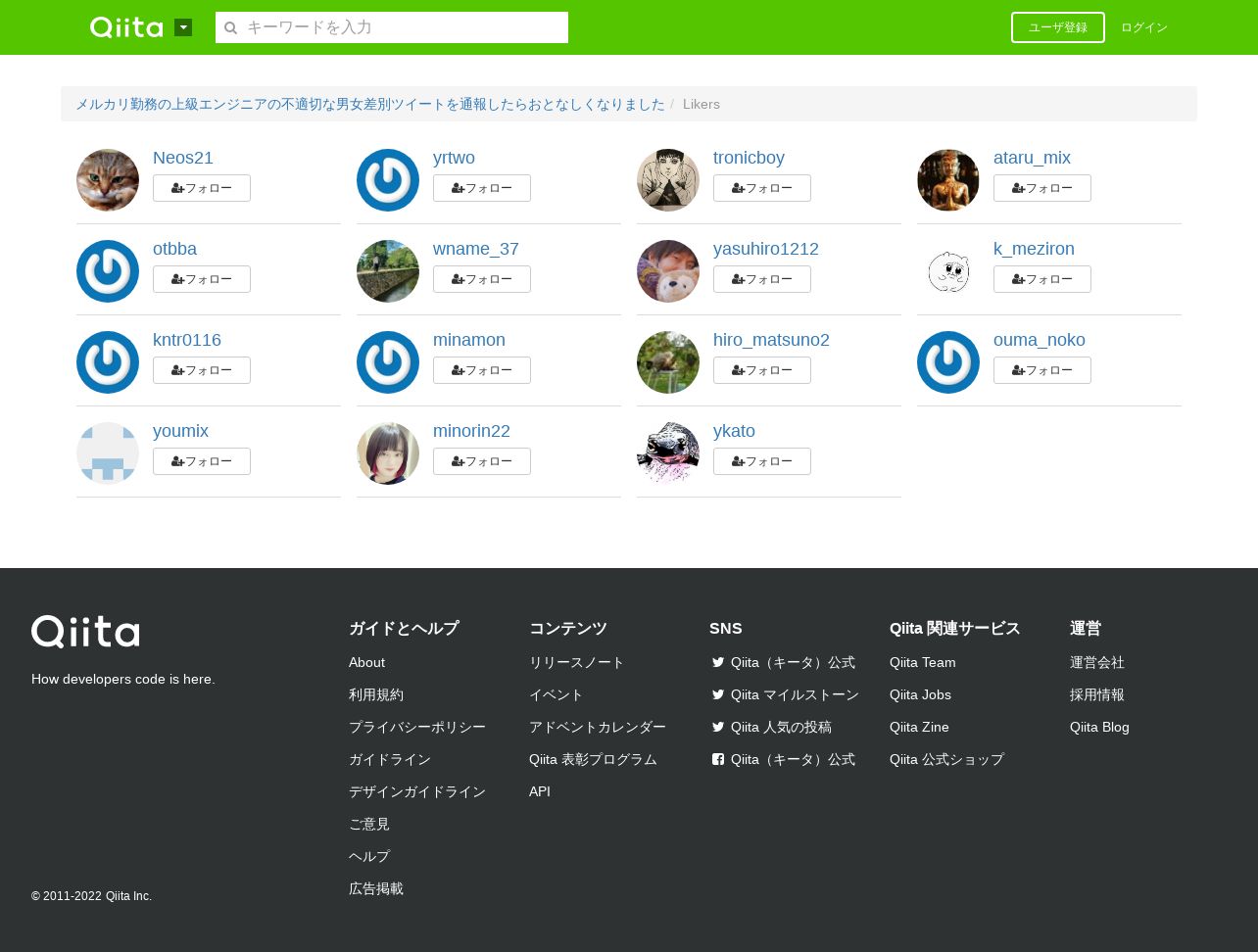Follow user youmix
1258x952 pixels.
click(202, 461)
